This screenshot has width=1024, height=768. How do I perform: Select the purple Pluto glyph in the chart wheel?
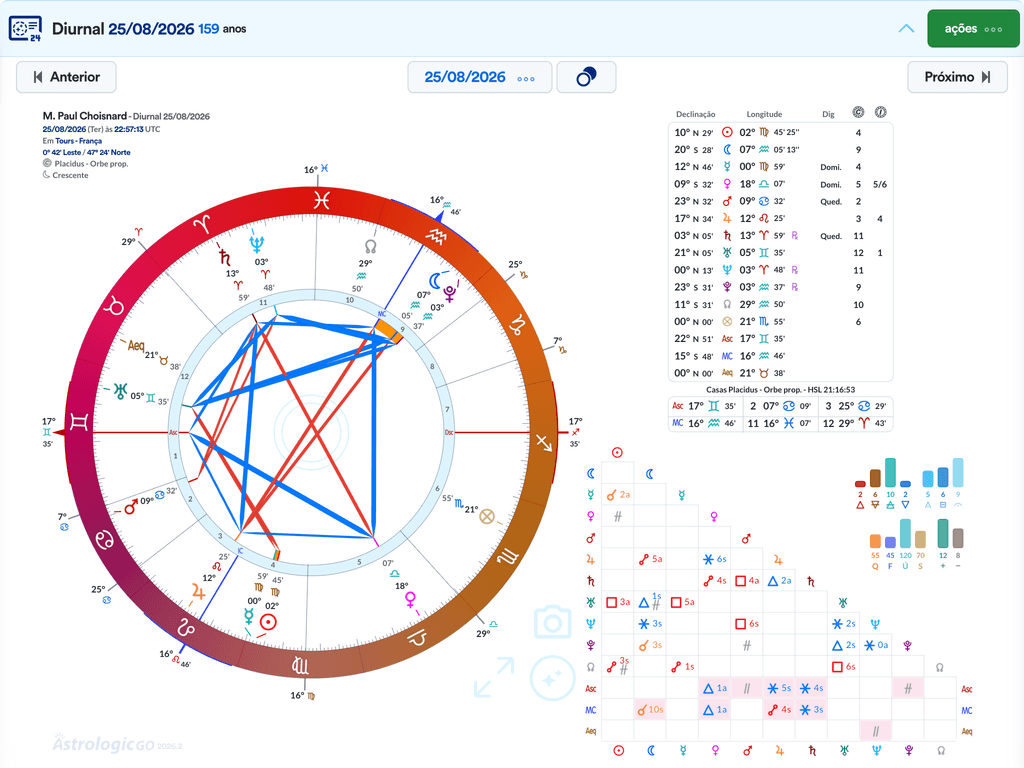(x=449, y=293)
